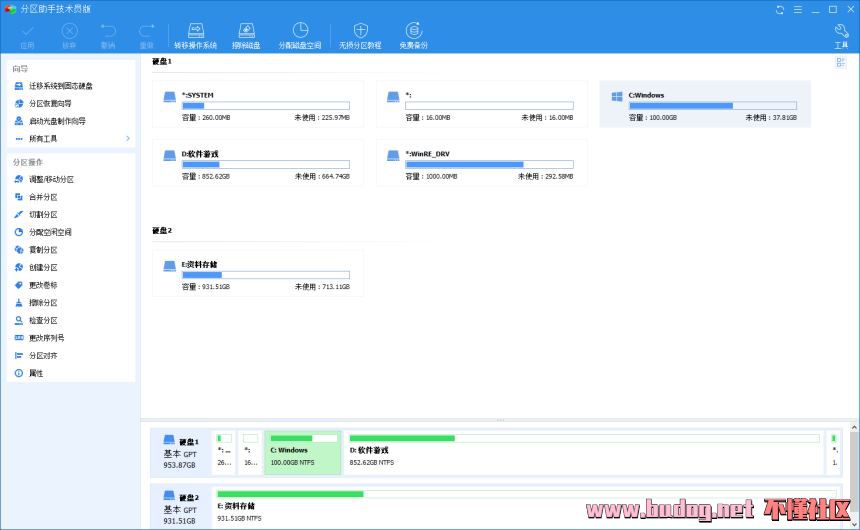
Task: Expand the All Tools (所有工具) submenu
Action: click(71, 138)
